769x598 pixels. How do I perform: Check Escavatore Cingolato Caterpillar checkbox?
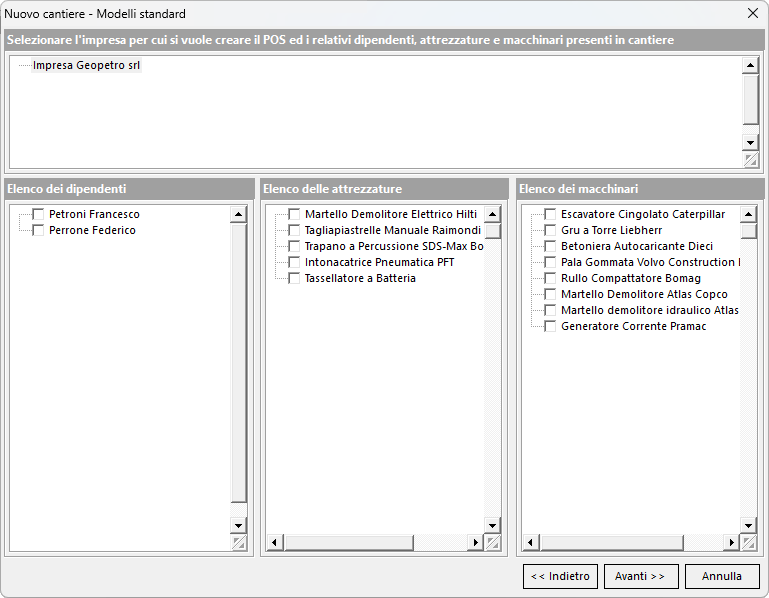(550, 214)
